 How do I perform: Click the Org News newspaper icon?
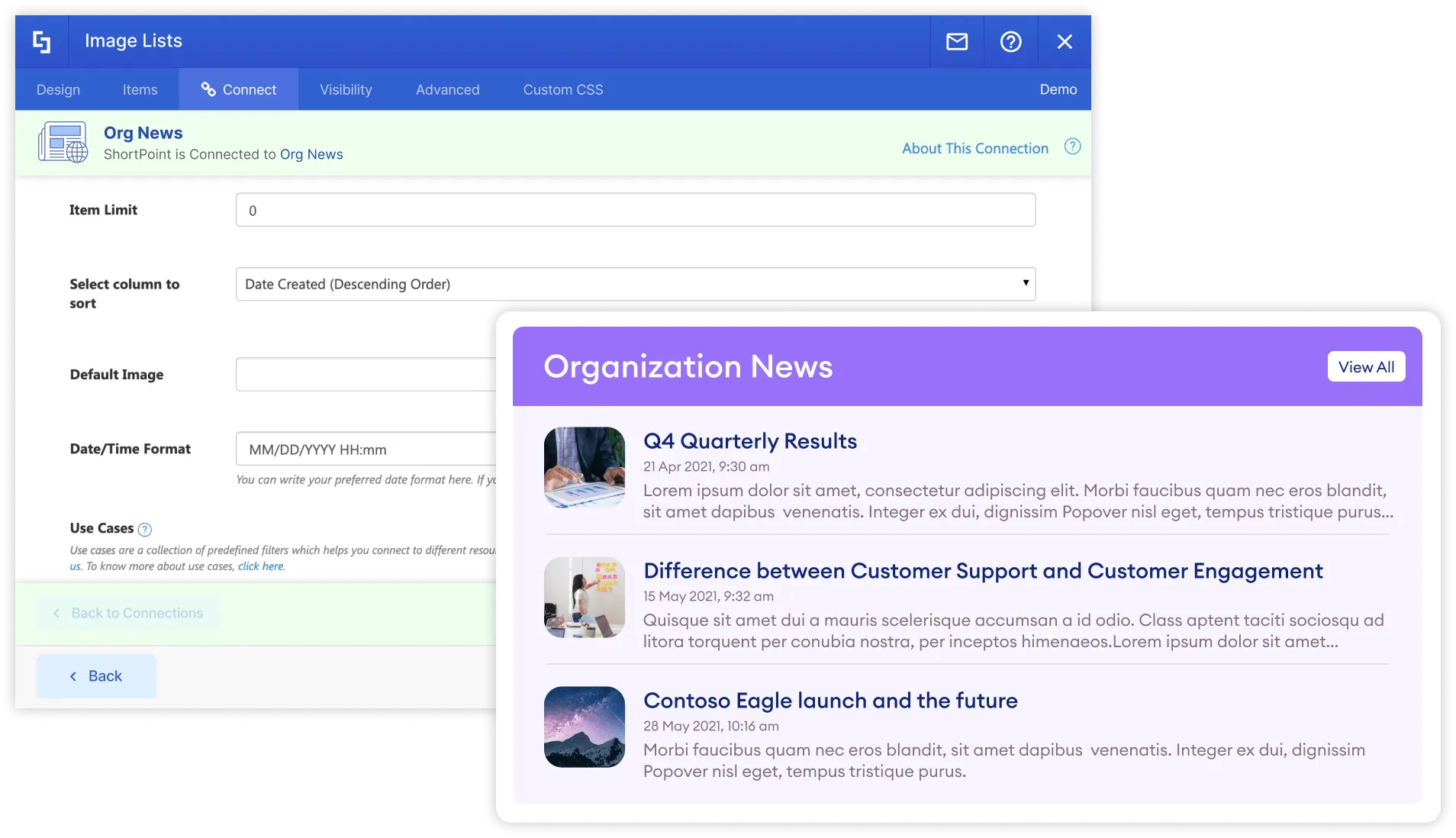[63, 142]
